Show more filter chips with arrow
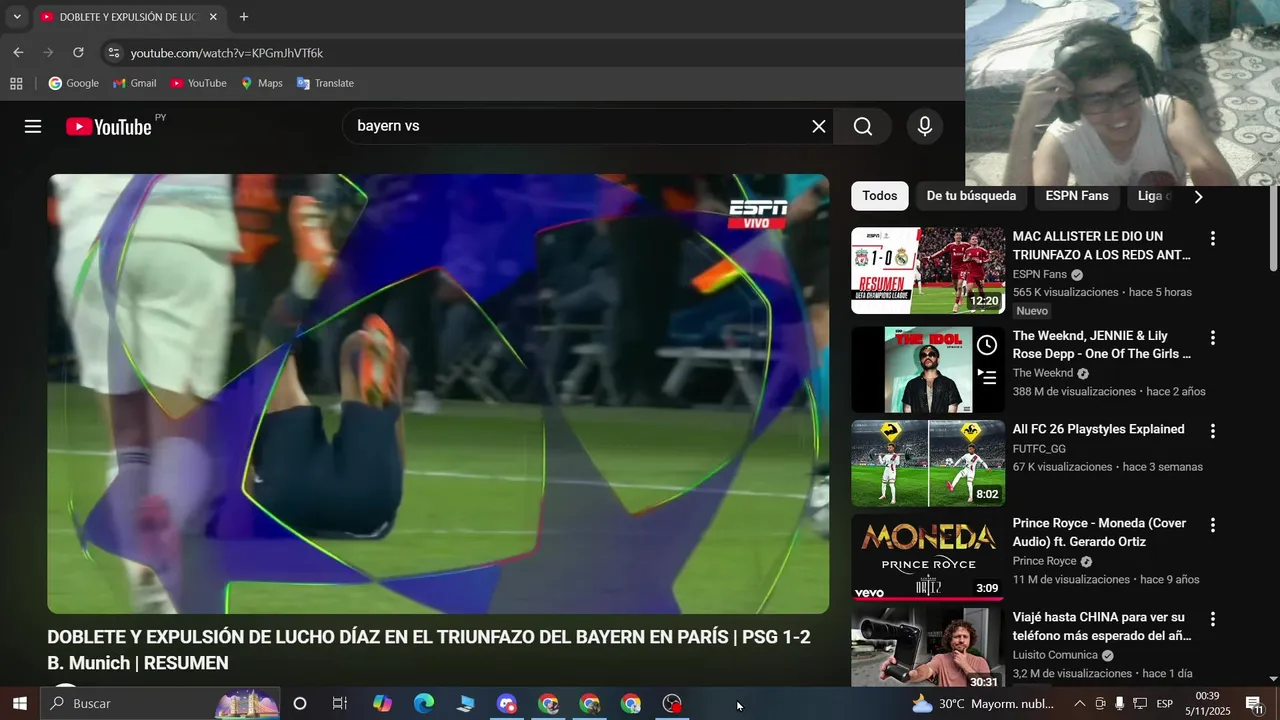Screen dimensions: 1280x720 click(1198, 196)
